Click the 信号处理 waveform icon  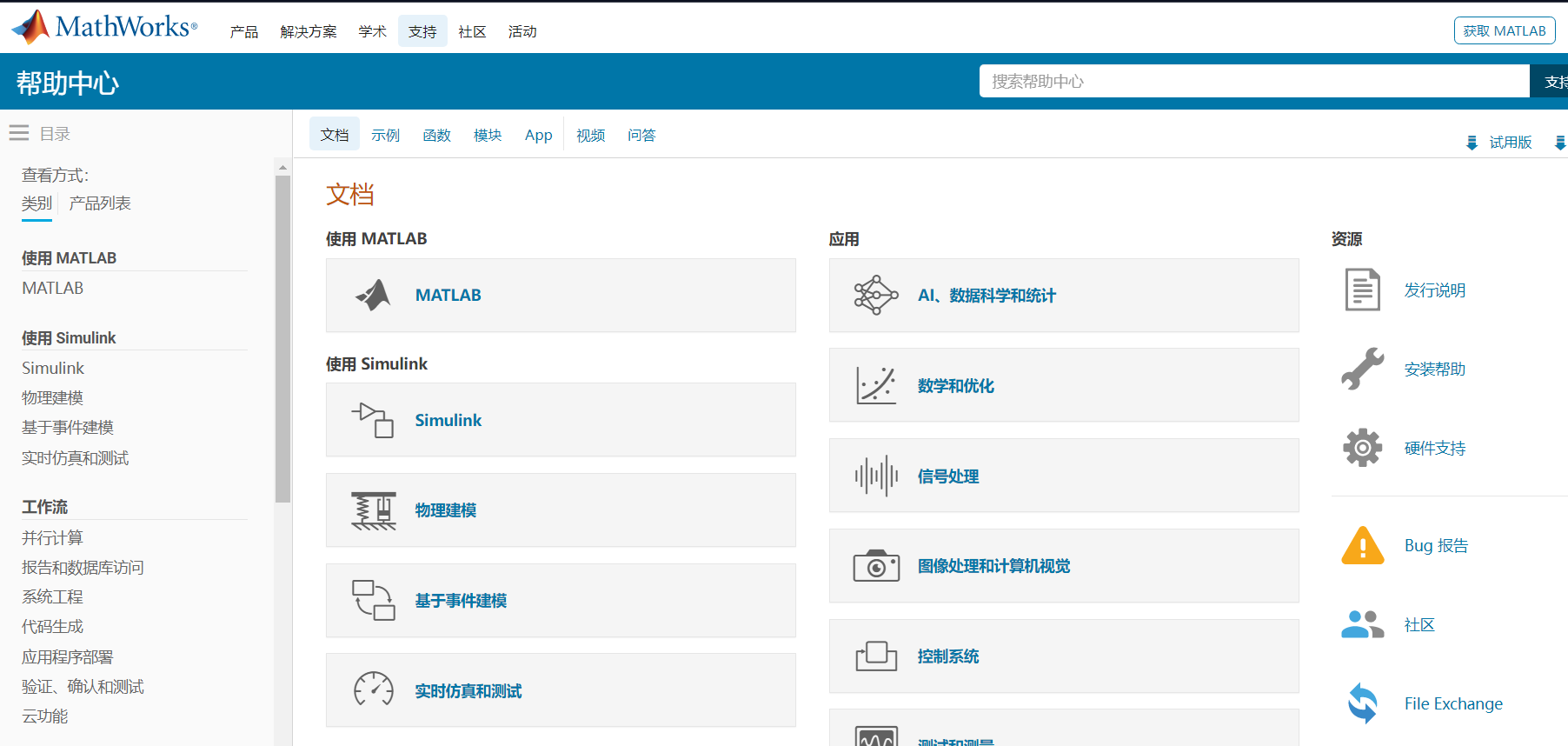click(876, 476)
